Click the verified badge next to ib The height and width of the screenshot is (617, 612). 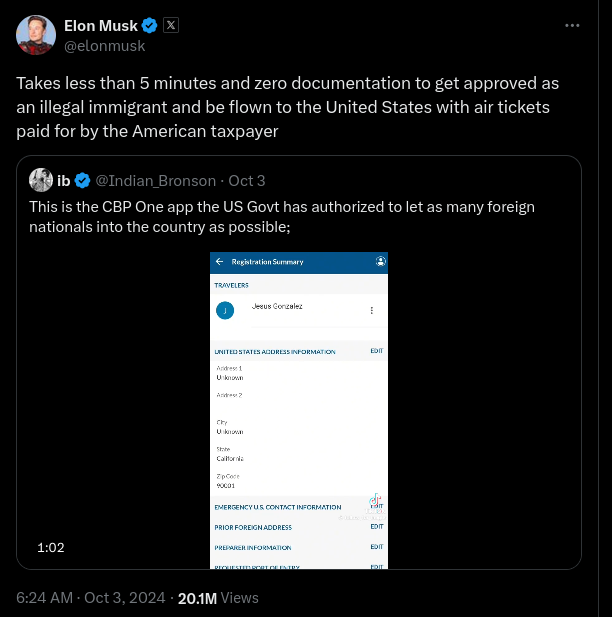(83, 180)
